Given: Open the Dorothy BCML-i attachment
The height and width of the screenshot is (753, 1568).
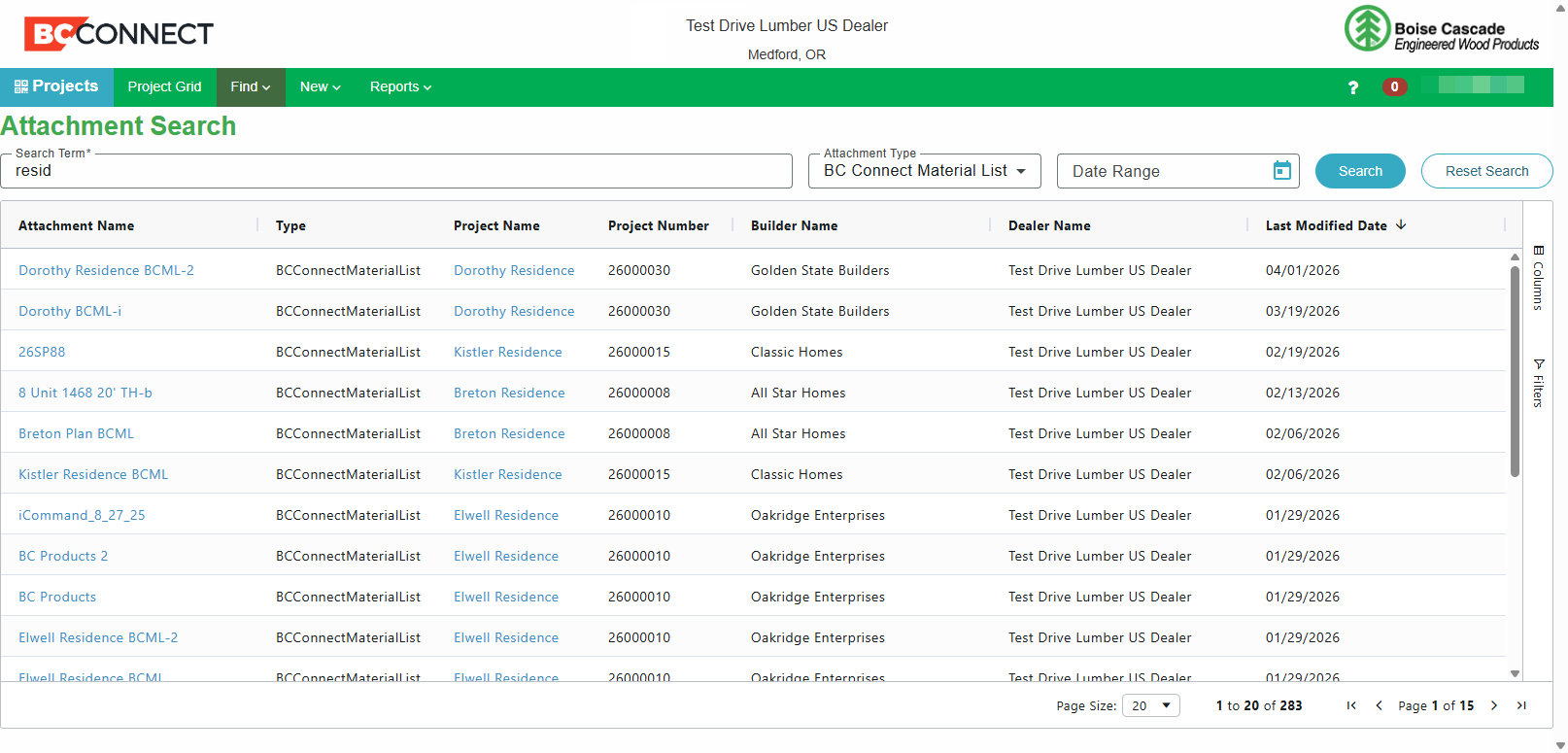Looking at the screenshot, I should 70,311.
